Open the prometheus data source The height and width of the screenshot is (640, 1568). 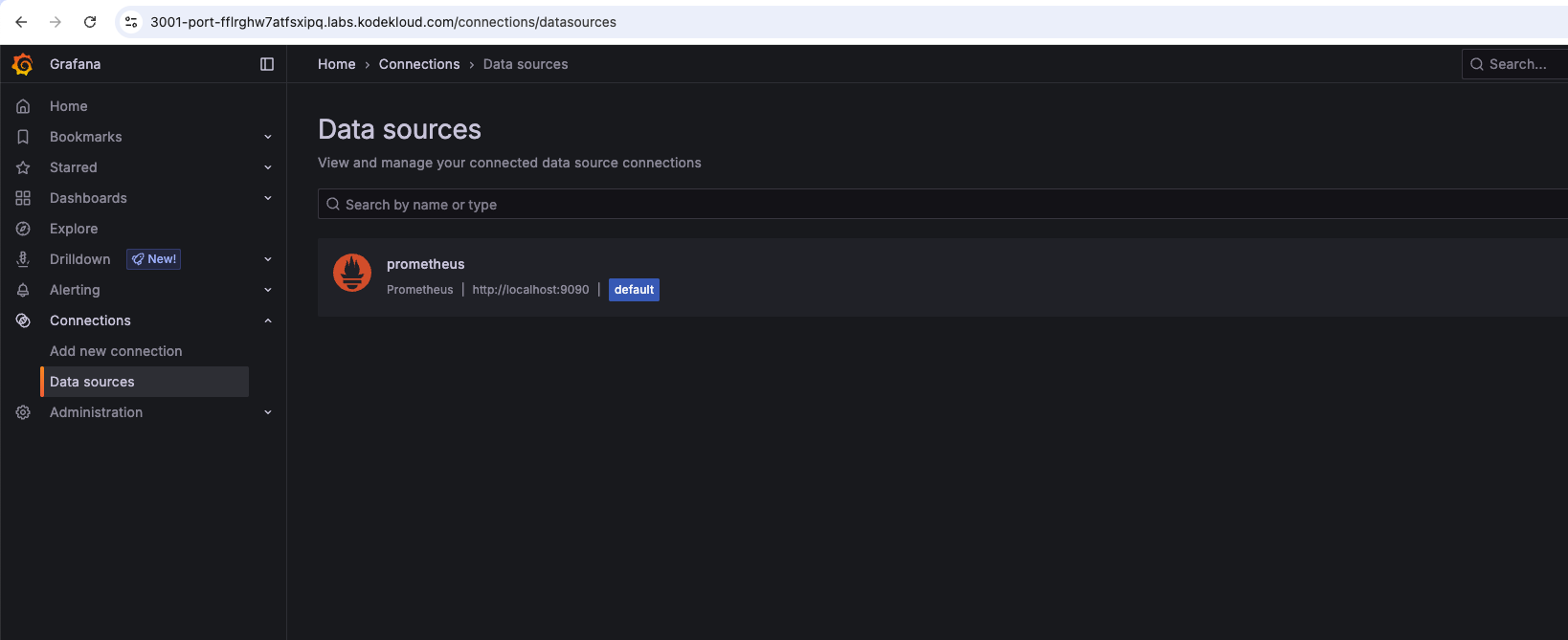(425, 264)
